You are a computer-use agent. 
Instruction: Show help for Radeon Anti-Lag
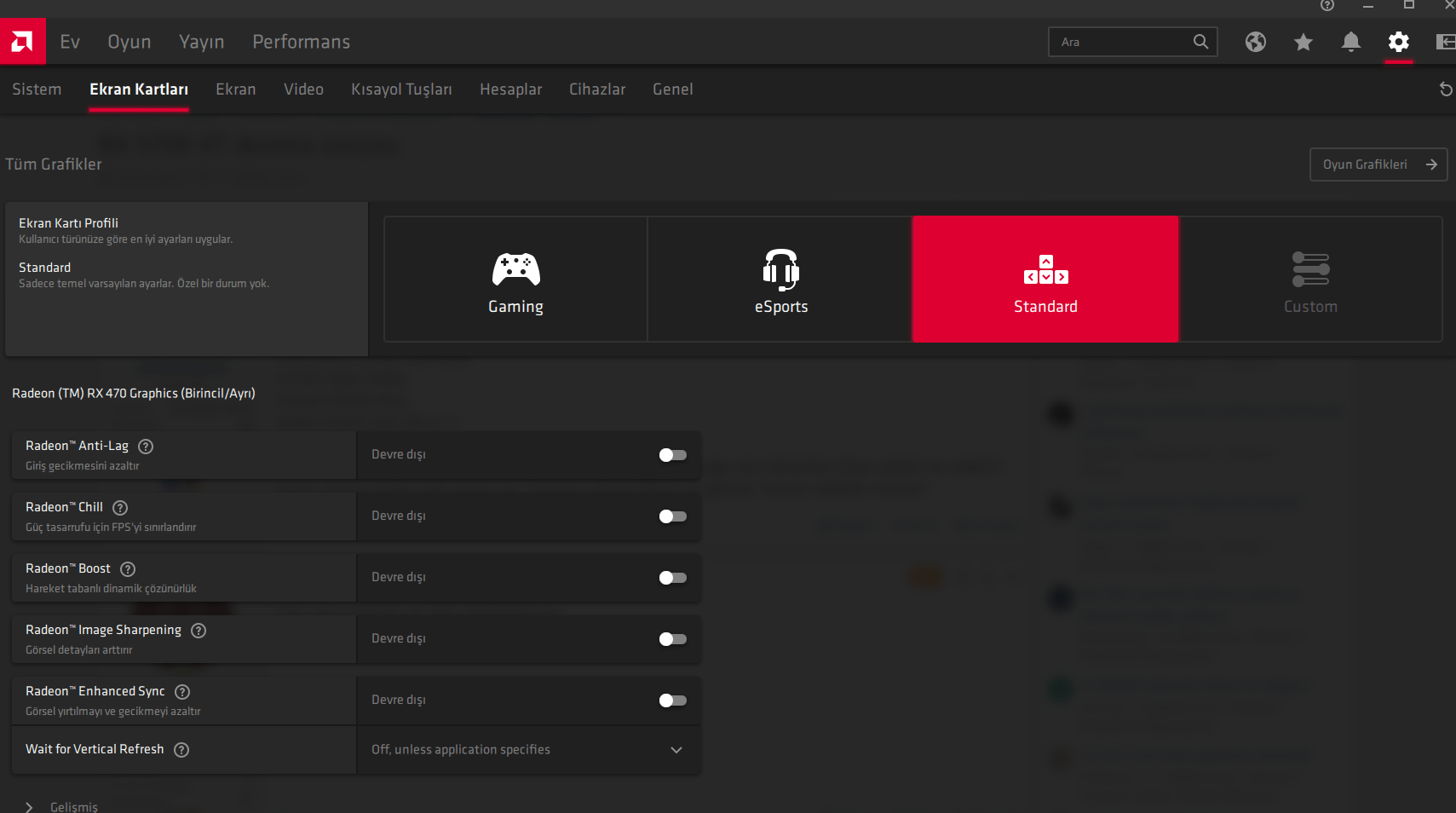tap(146, 447)
